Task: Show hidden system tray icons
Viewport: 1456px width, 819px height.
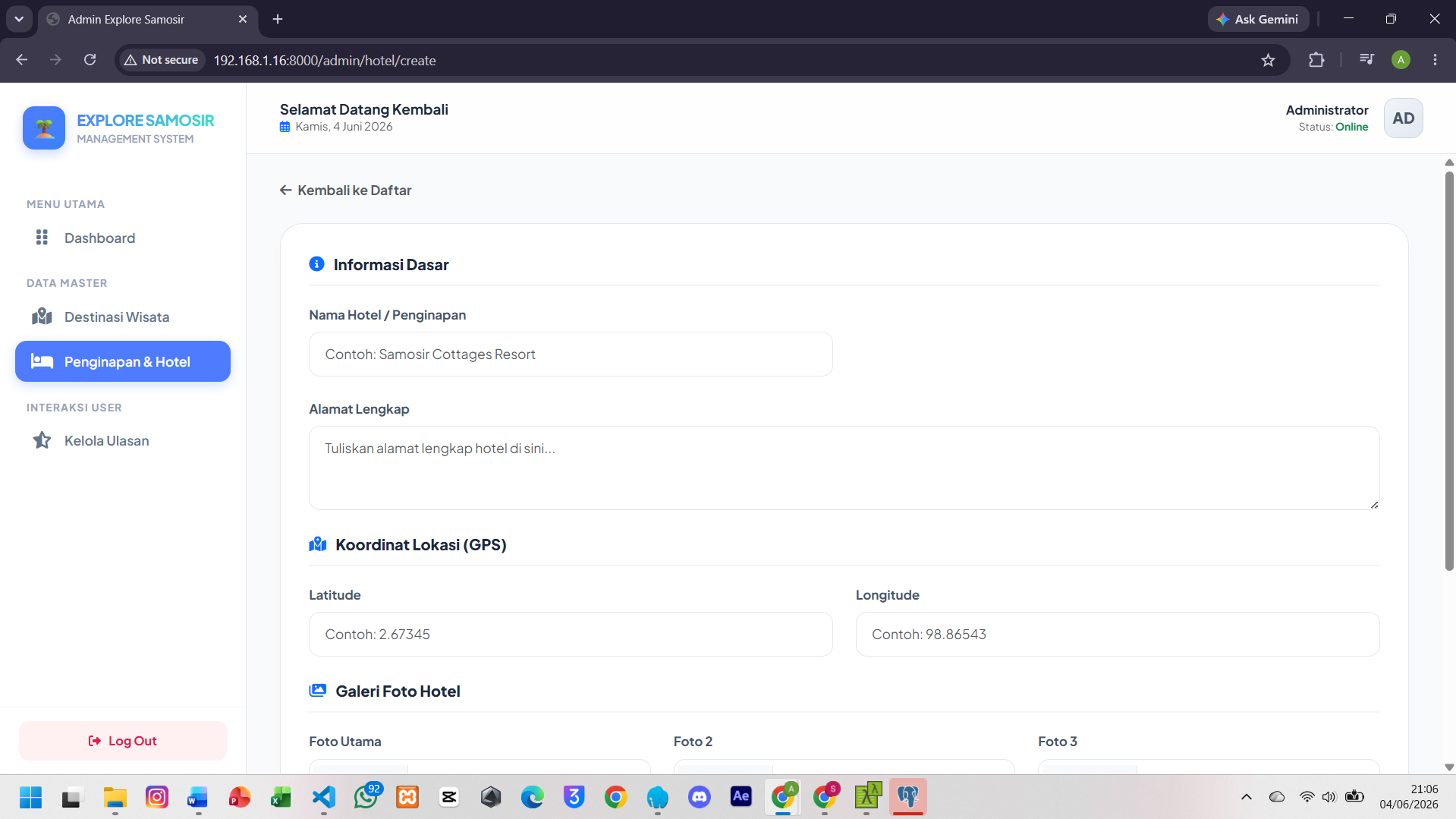Action: tap(1246, 797)
